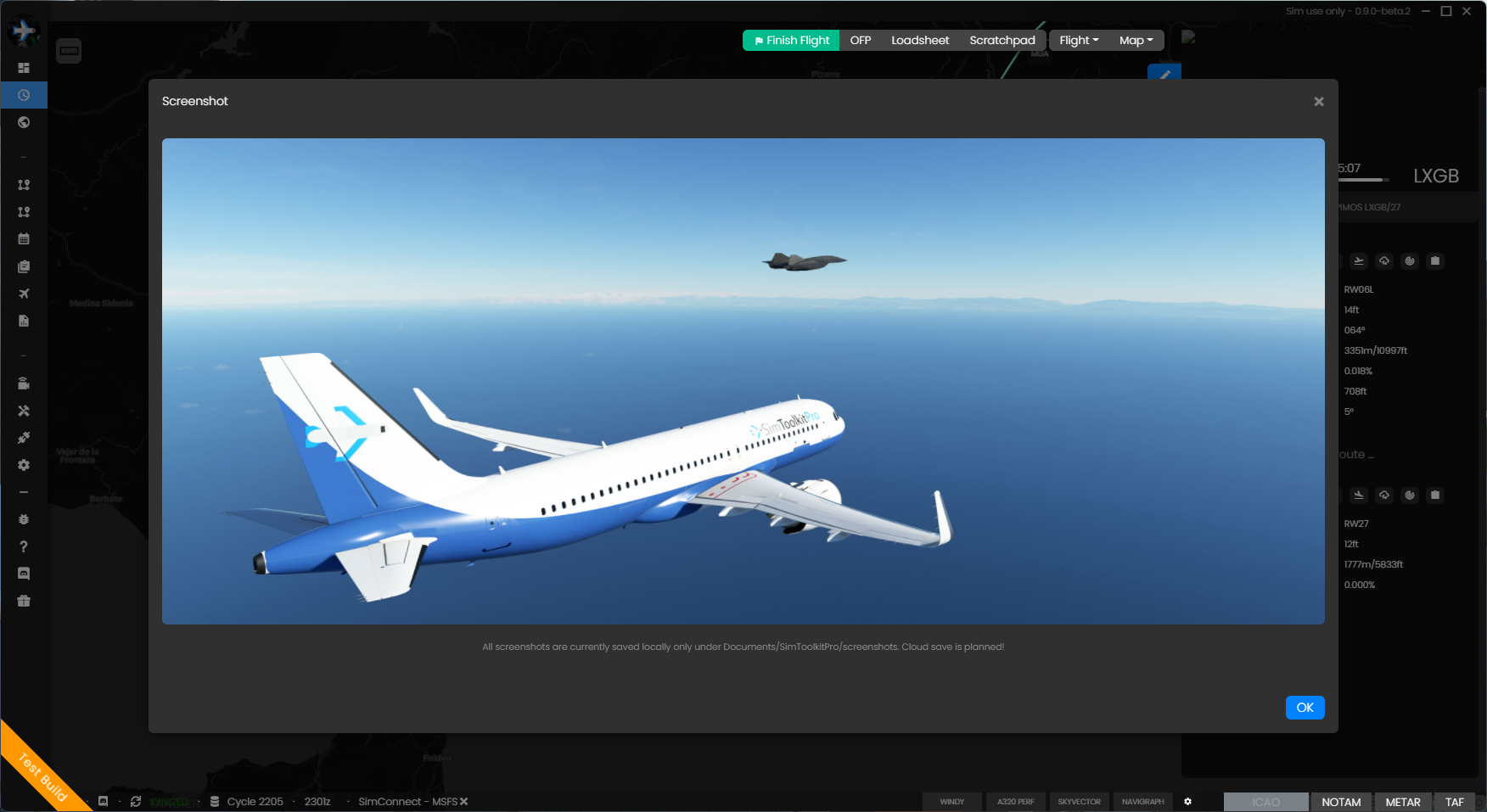
Task: Click the LXGB airport code
Action: click(x=1436, y=176)
